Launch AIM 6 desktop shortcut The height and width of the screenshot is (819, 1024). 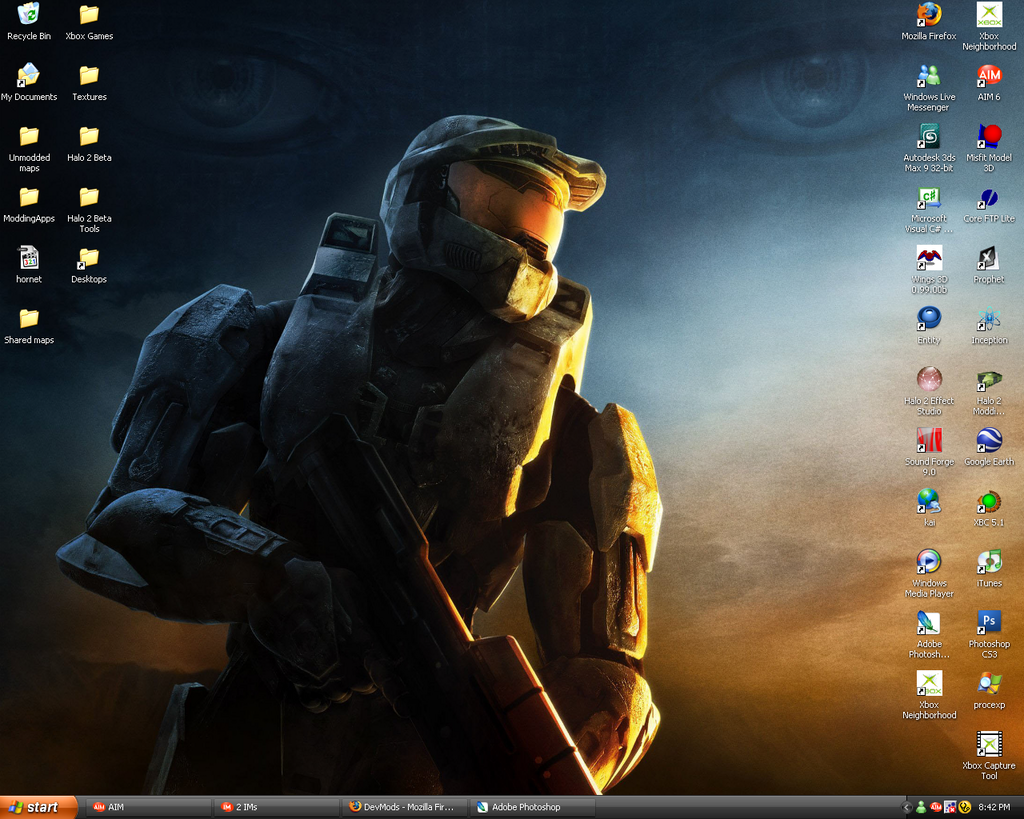989,82
